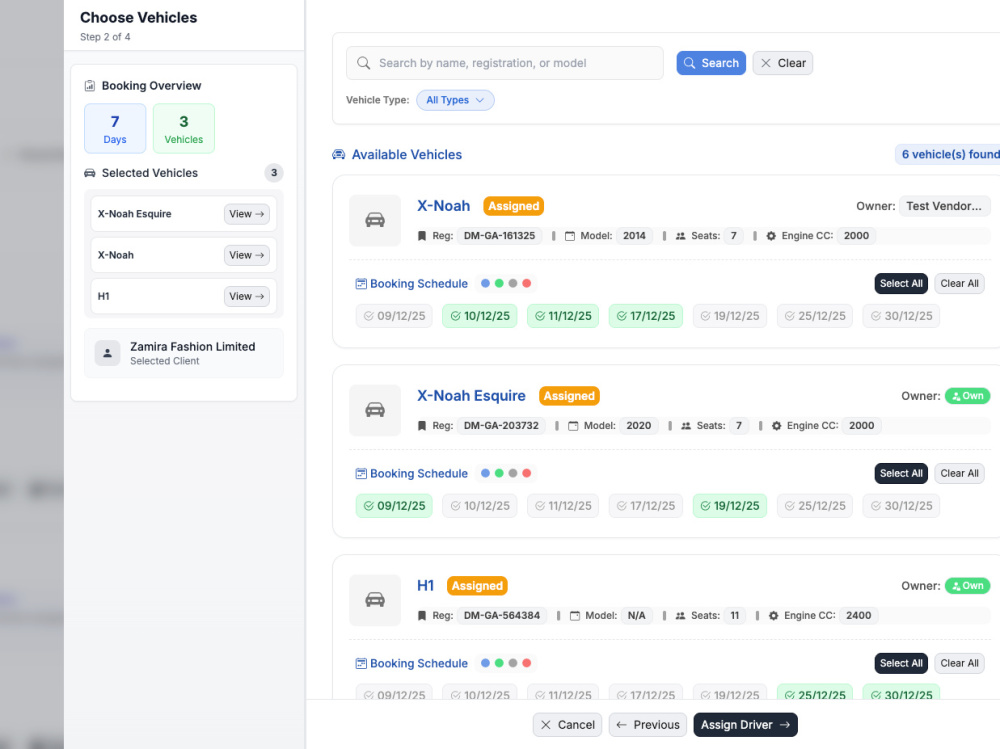Click the bookmark icon beside Reg DM-GA-161325
The image size is (1000, 749).
coord(422,236)
